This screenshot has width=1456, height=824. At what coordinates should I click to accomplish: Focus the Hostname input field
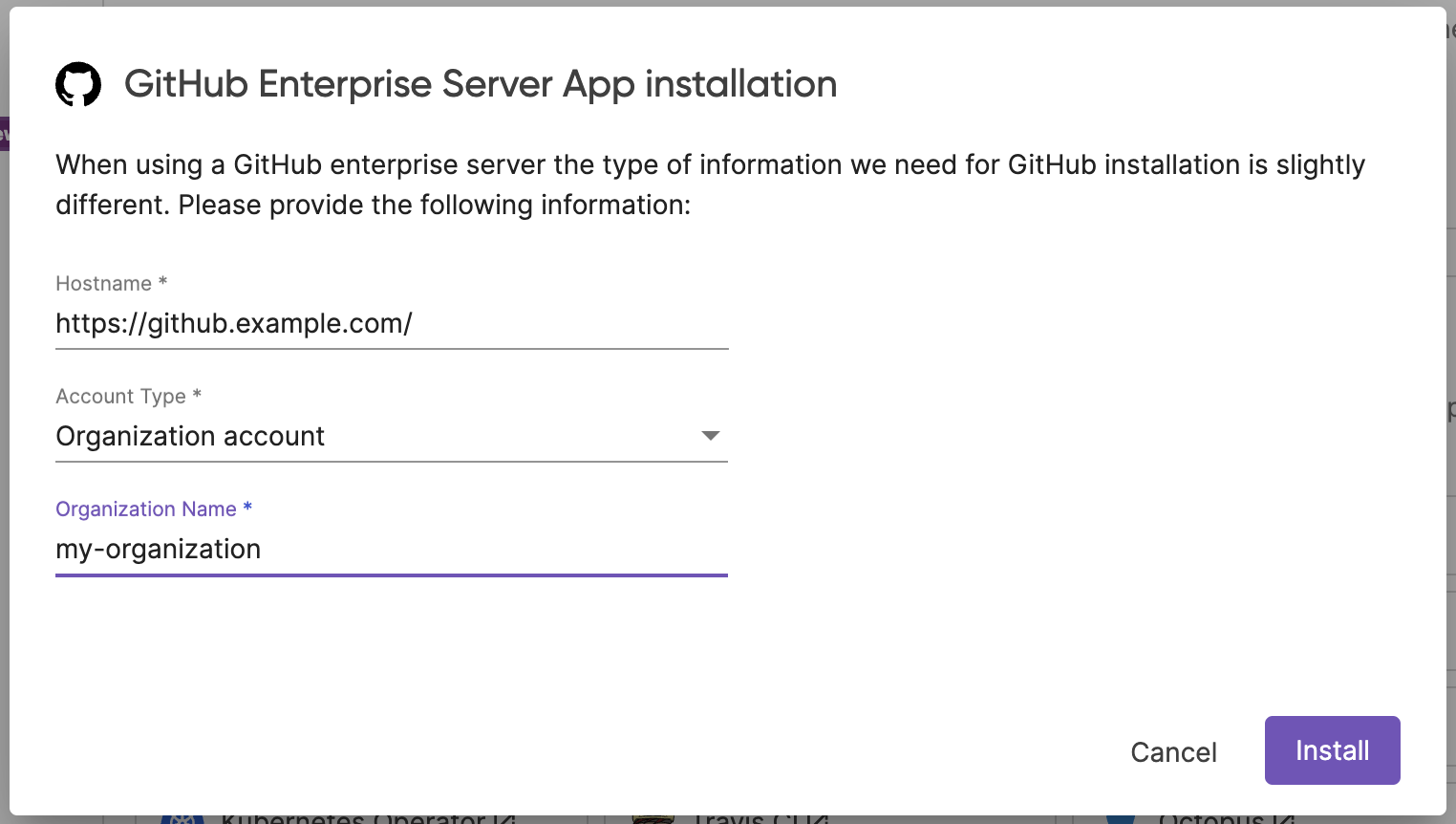392,324
